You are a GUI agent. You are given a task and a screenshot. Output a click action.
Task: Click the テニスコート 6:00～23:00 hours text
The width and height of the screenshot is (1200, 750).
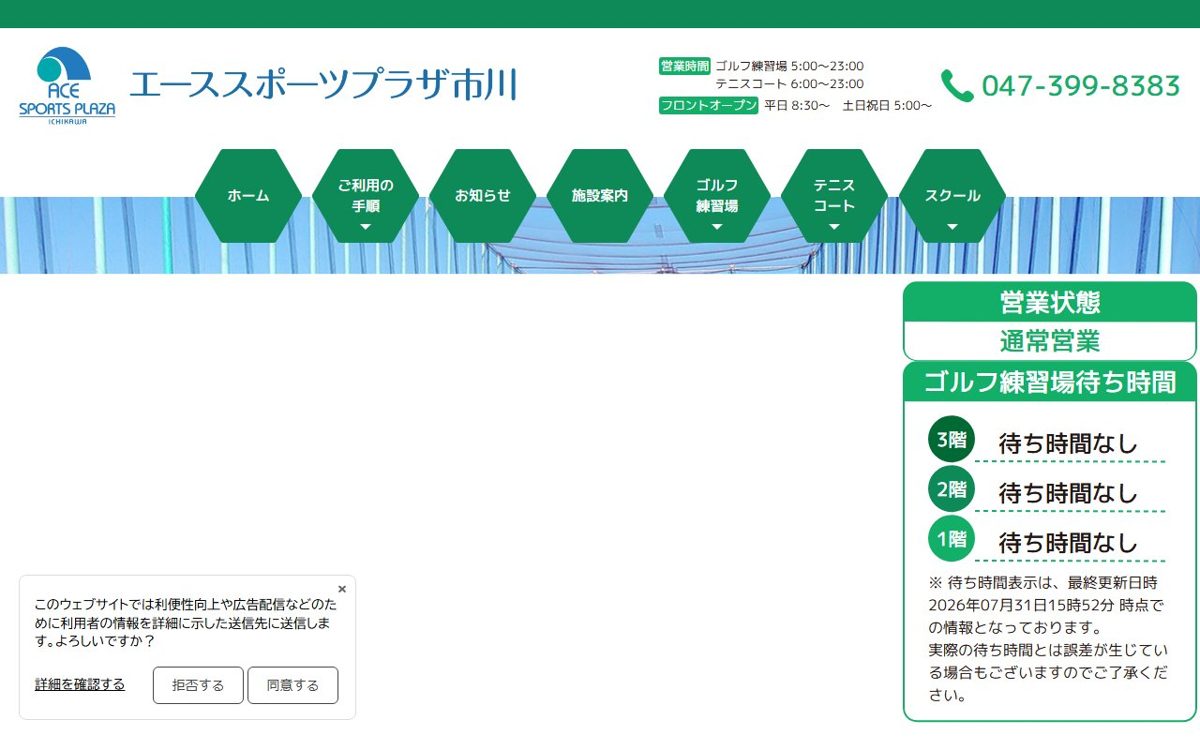point(790,84)
